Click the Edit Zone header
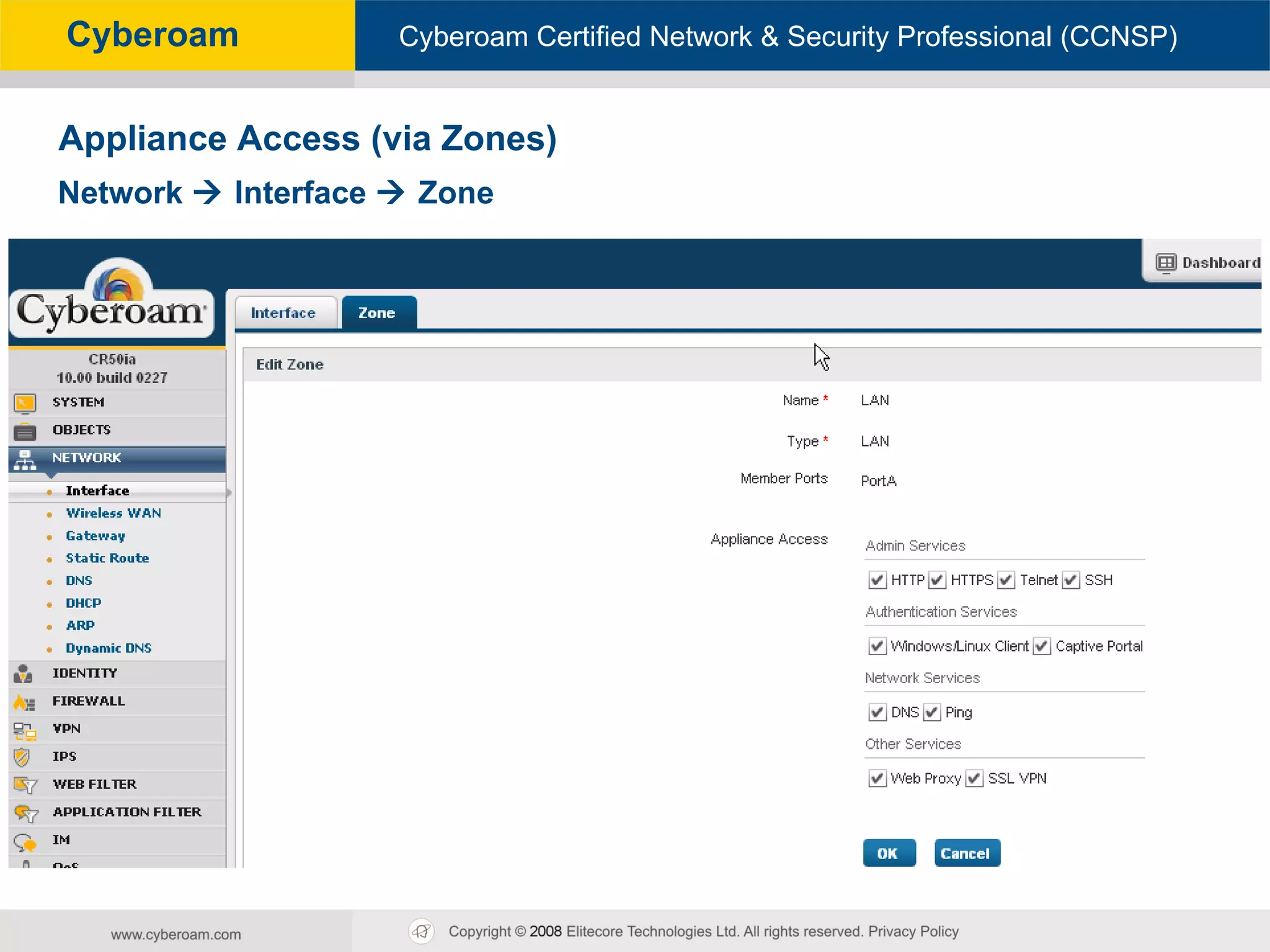Image resolution: width=1270 pixels, height=952 pixels. pos(290,364)
